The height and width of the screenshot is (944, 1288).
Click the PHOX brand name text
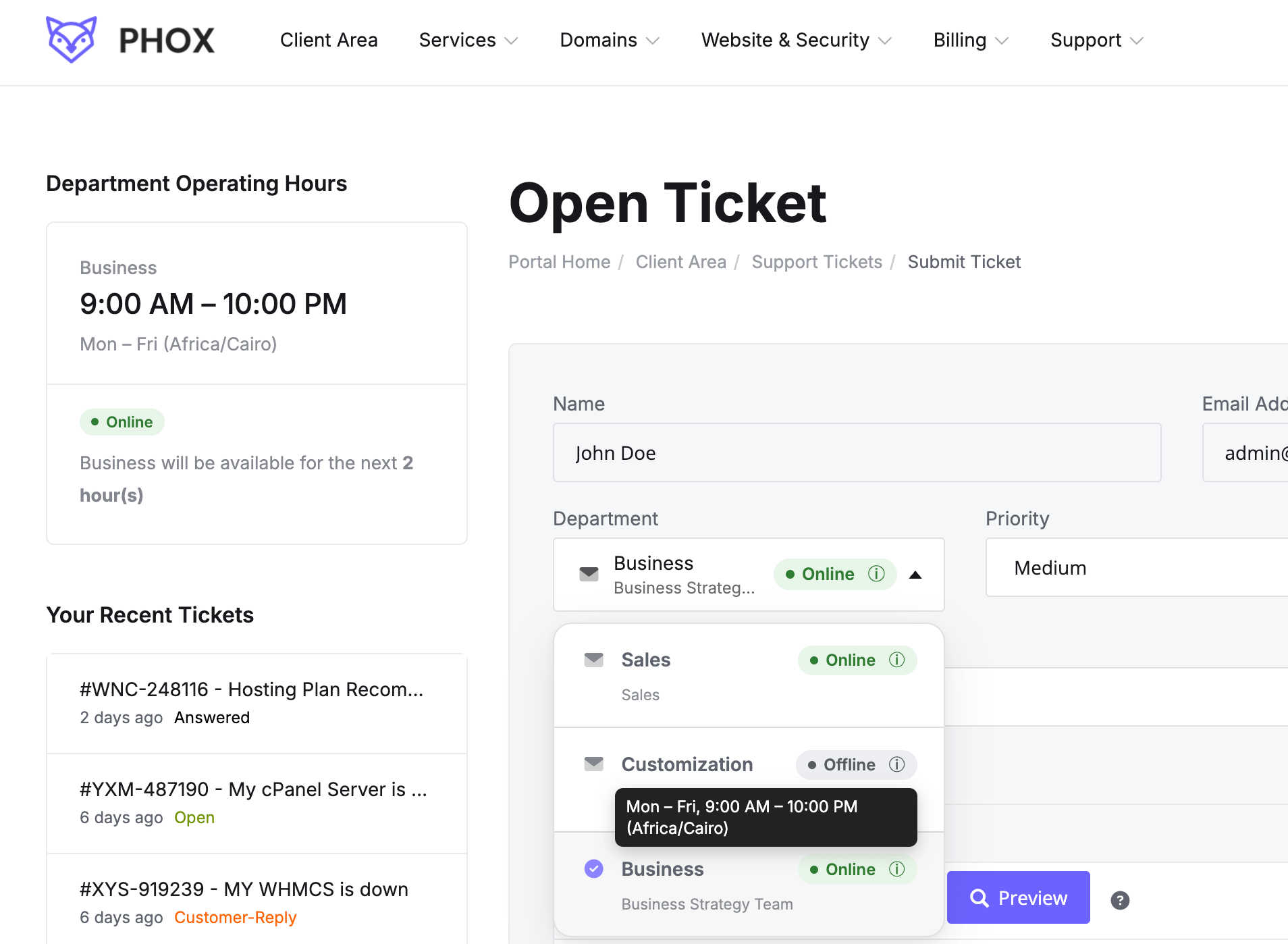[x=167, y=41]
